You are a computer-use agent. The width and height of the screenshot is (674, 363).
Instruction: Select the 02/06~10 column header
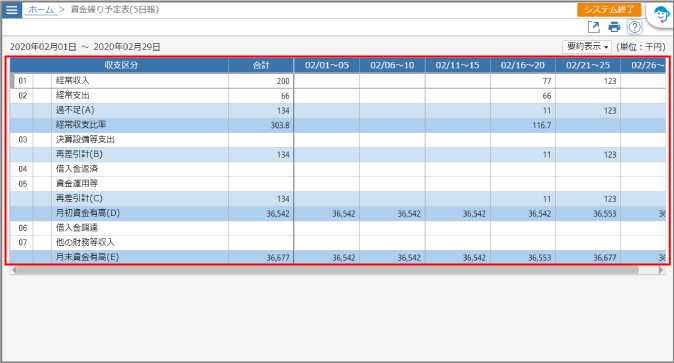[x=392, y=65]
